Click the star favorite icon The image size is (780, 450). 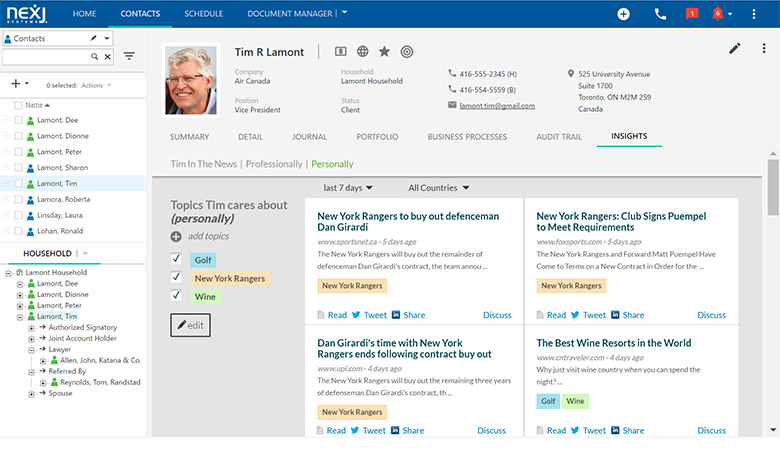click(x=384, y=51)
